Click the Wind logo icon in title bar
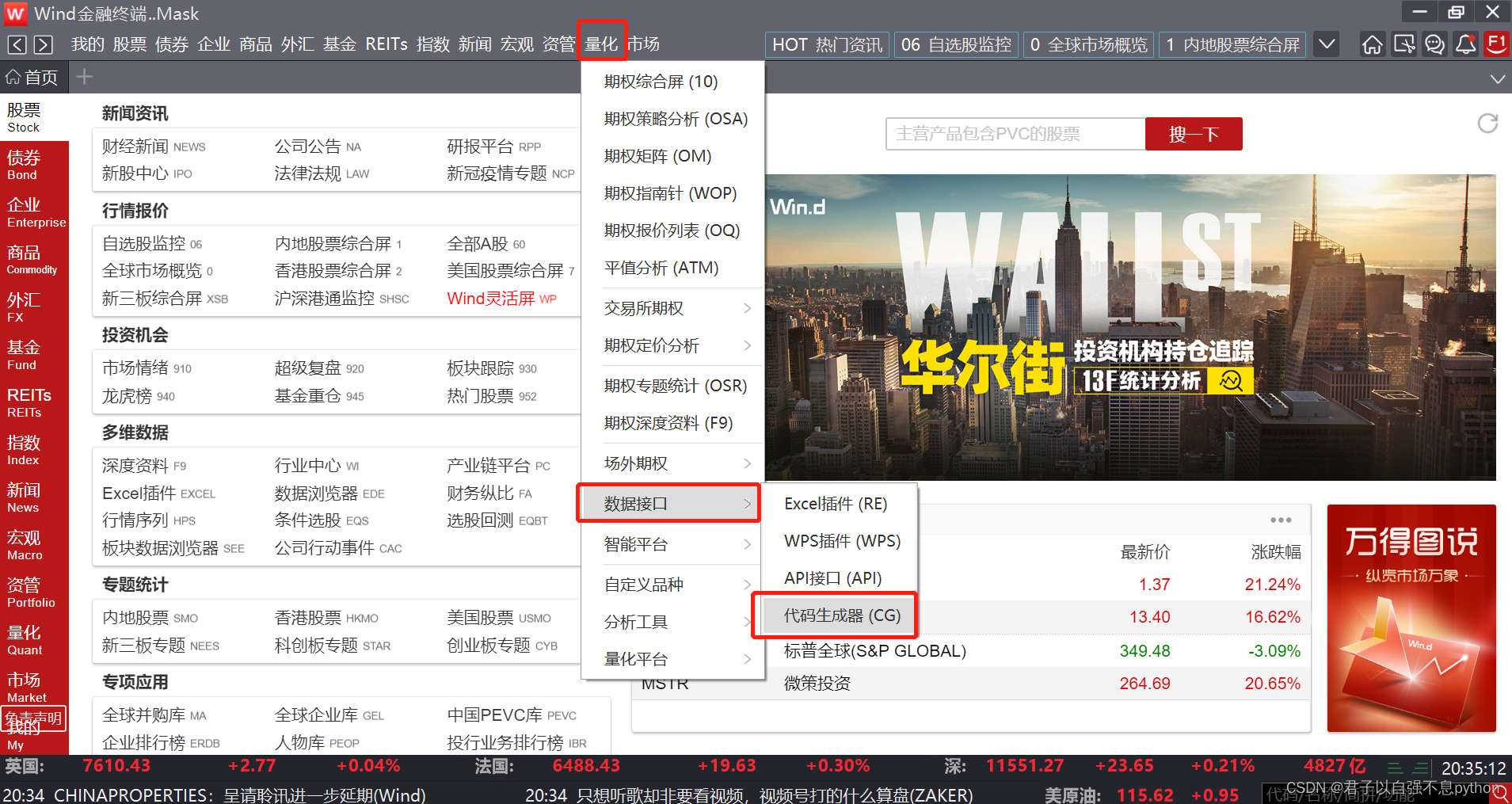 [x=16, y=13]
